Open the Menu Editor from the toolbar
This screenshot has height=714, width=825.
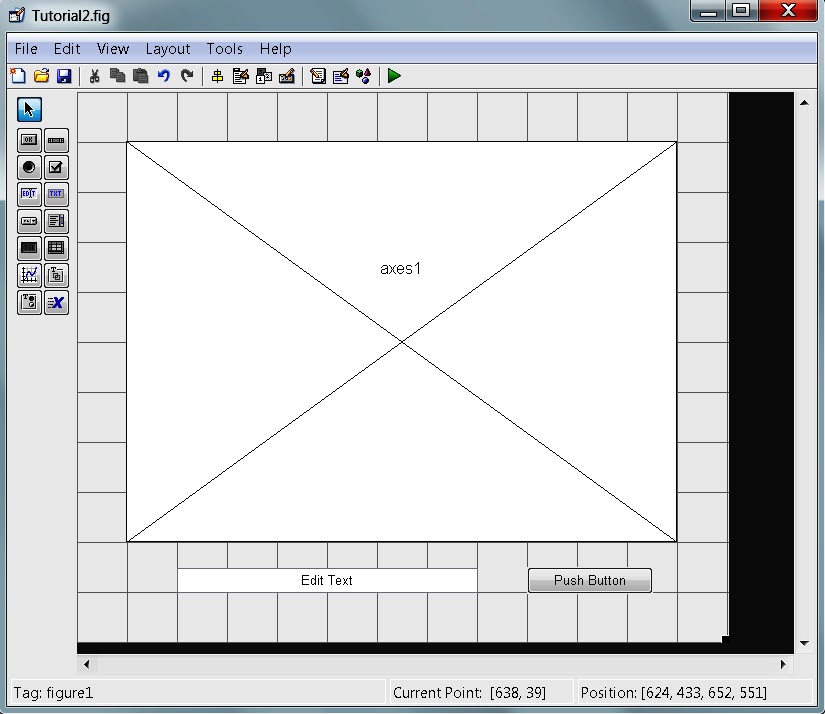240,75
